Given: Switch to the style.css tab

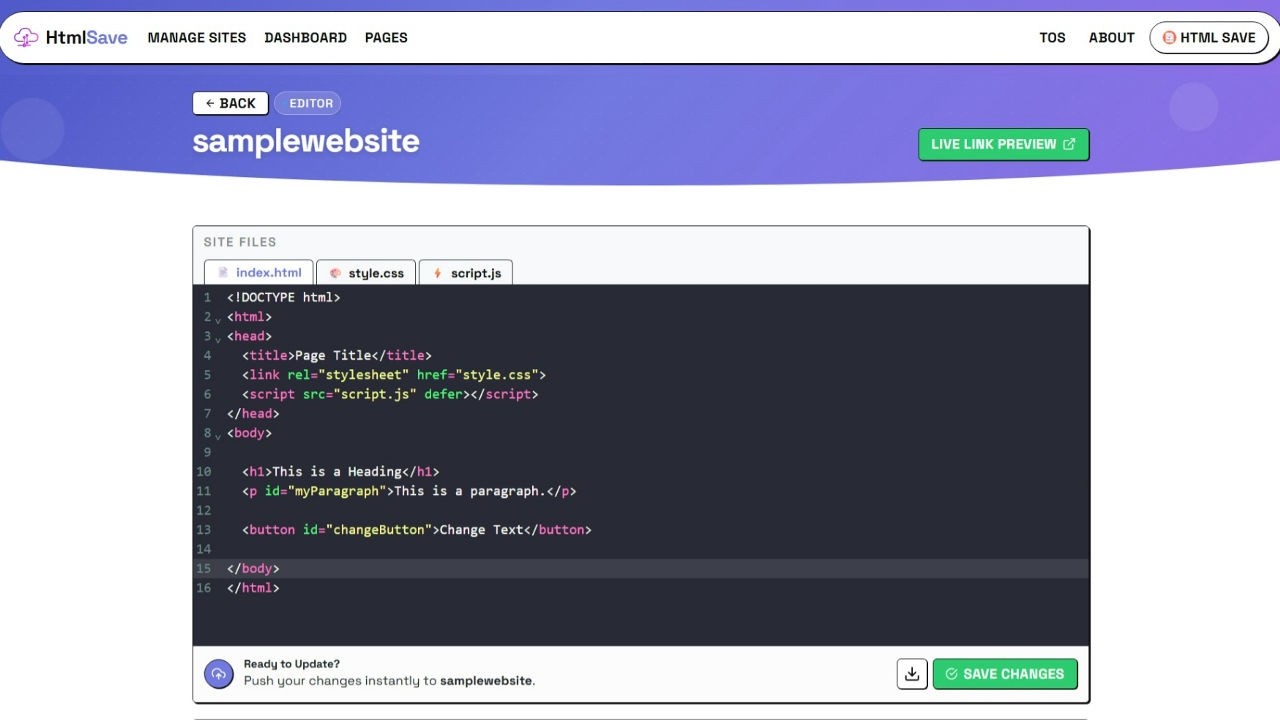Looking at the screenshot, I should pos(366,273).
